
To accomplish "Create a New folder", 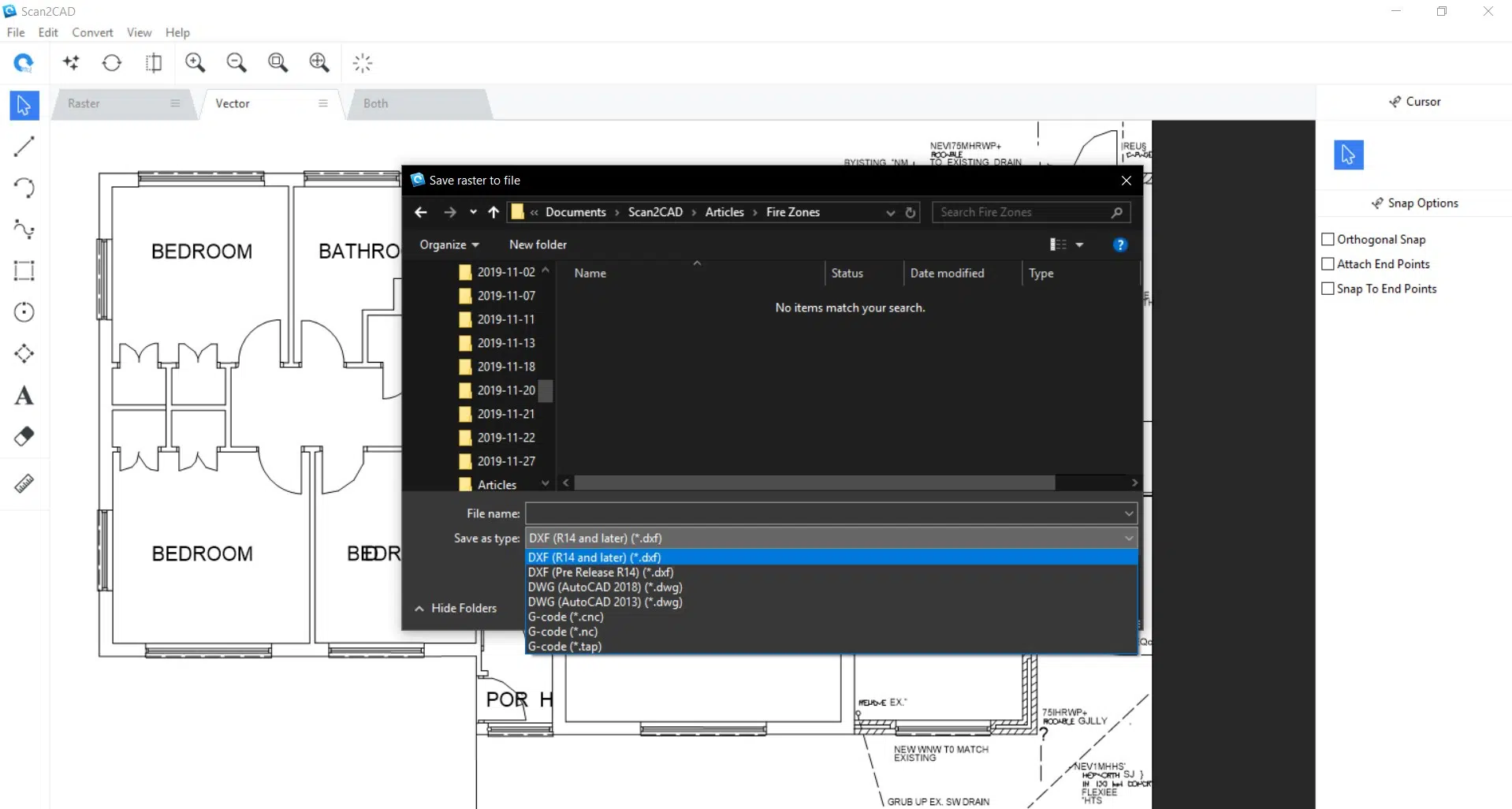I will pyautogui.click(x=538, y=244).
